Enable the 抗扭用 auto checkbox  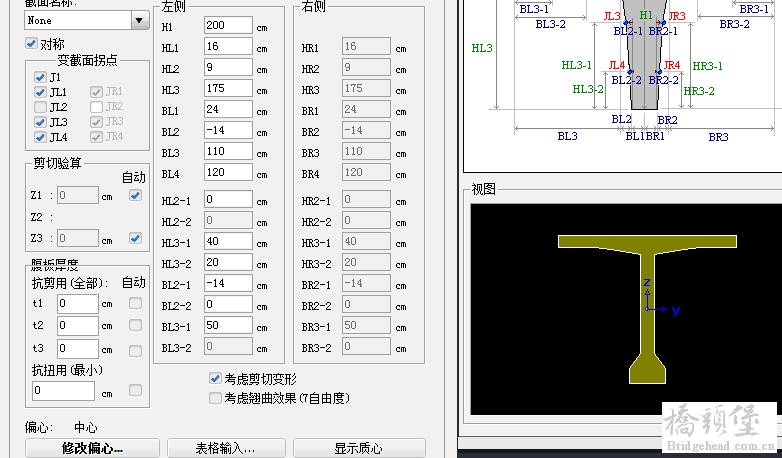click(135, 390)
